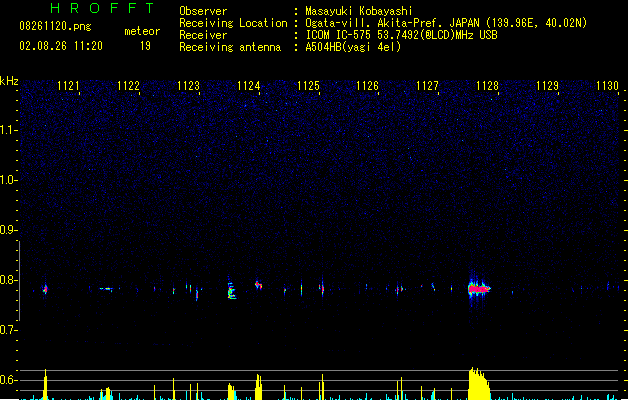Screen dimensions: 629x400
Task: Click the 1126 time axis marker
Action: click(367, 86)
